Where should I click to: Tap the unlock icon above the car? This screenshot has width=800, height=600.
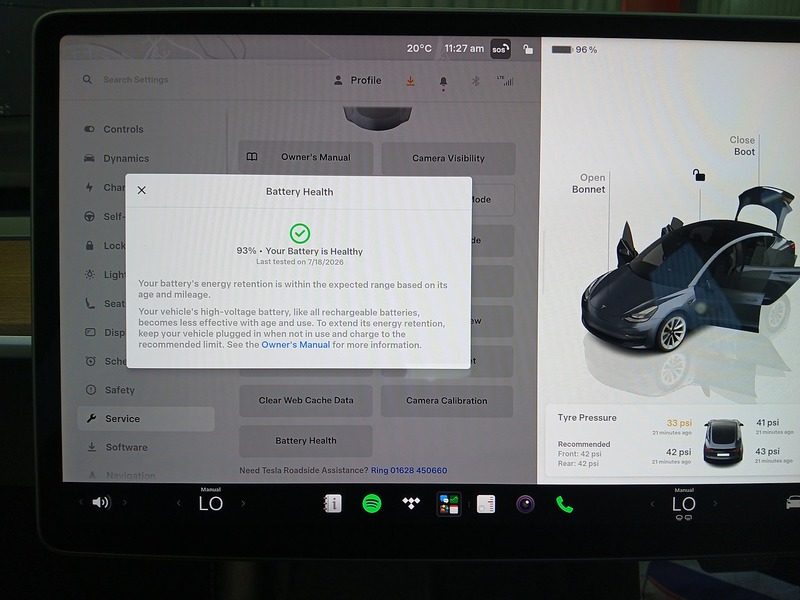(x=698, y=176)
